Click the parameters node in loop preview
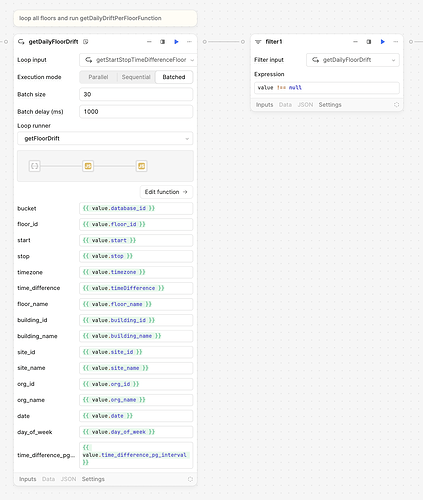This screenshot has width=423, height=500. coord(35,166)
